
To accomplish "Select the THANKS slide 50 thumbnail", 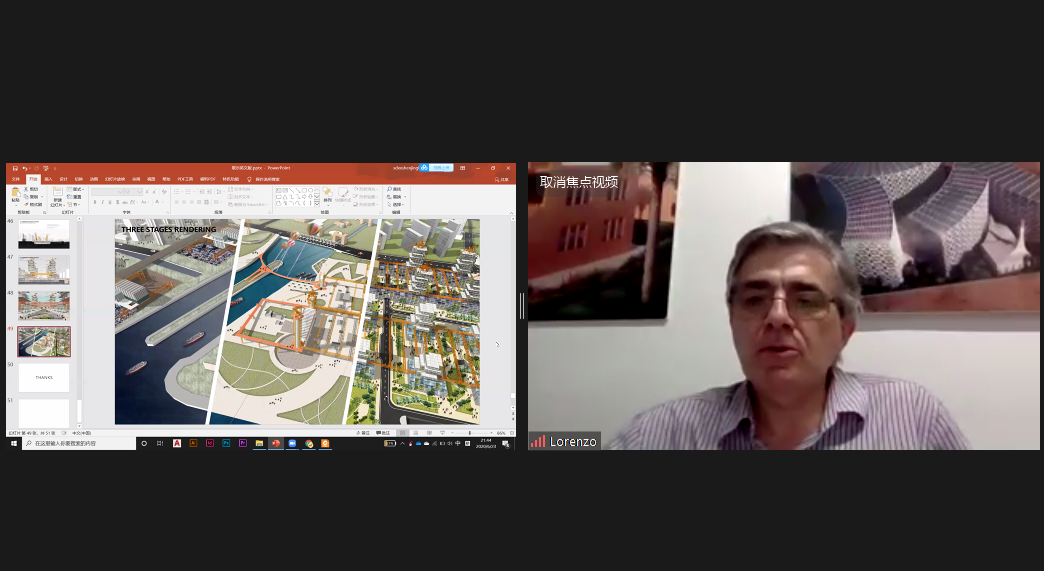I will point(44,377).
